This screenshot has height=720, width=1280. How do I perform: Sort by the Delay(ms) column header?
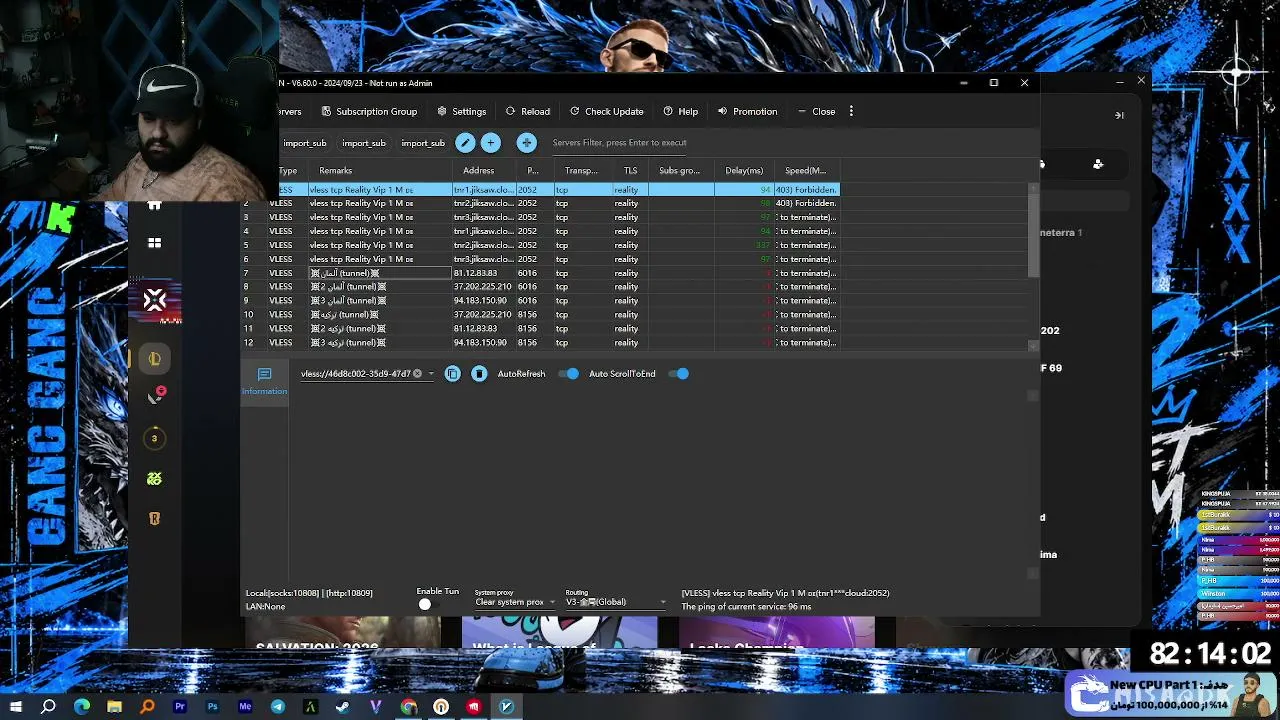(744, 171)
